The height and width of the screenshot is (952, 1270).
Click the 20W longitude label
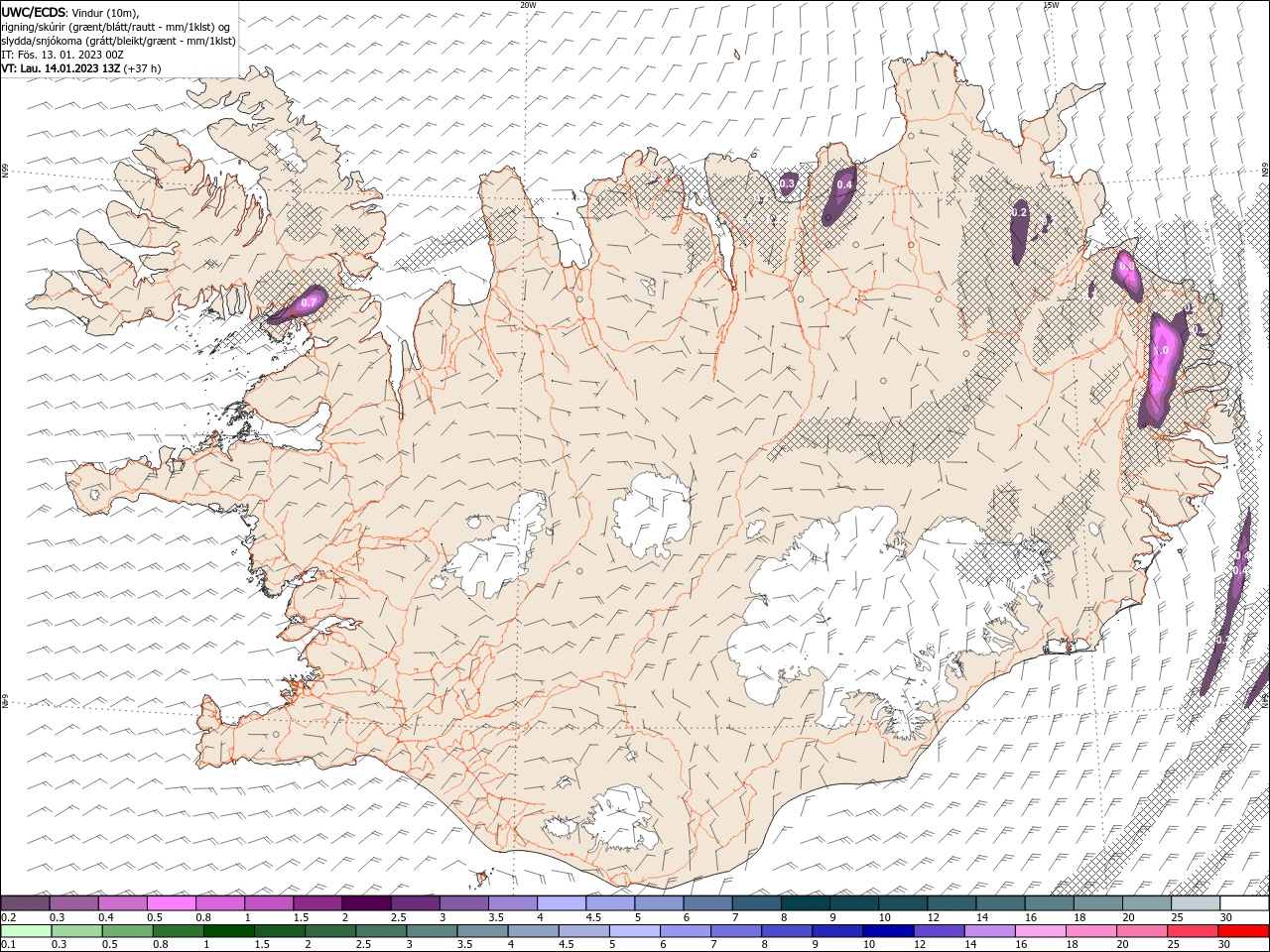[528, 5]
